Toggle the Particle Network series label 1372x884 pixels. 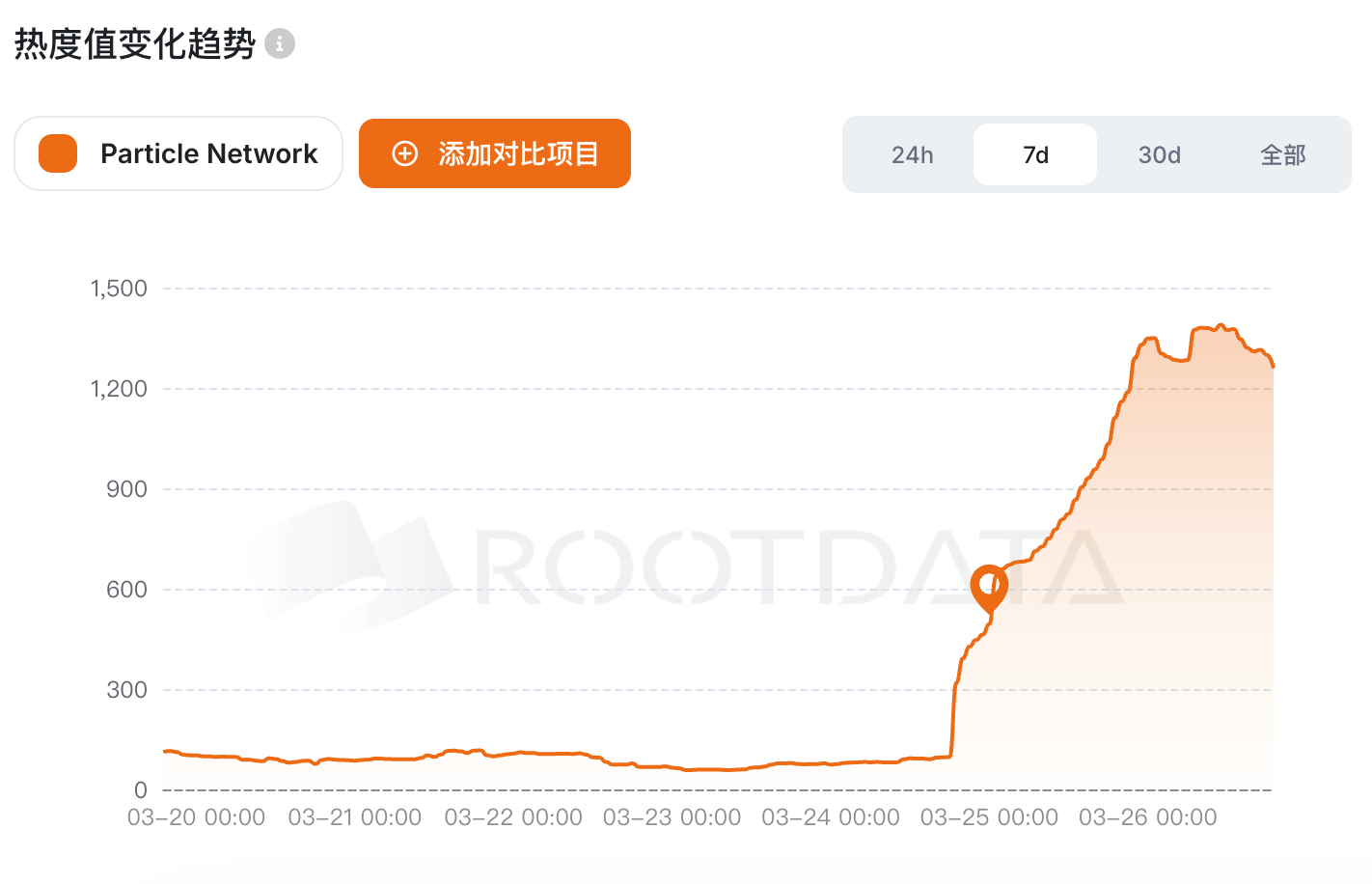(208, 153)
